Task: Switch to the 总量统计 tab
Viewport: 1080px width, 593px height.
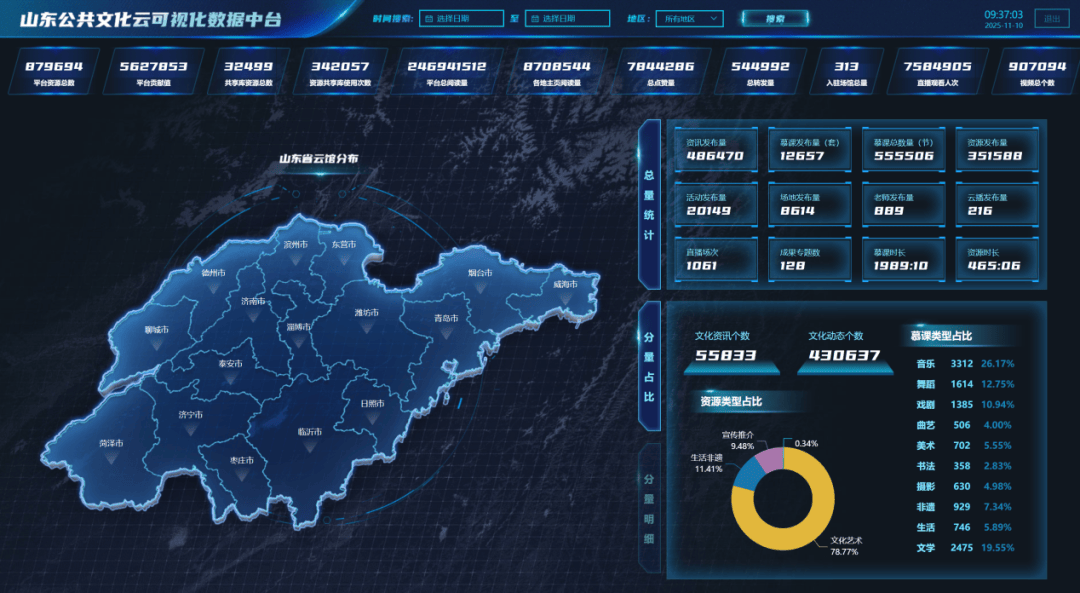Action: [648, 205]
